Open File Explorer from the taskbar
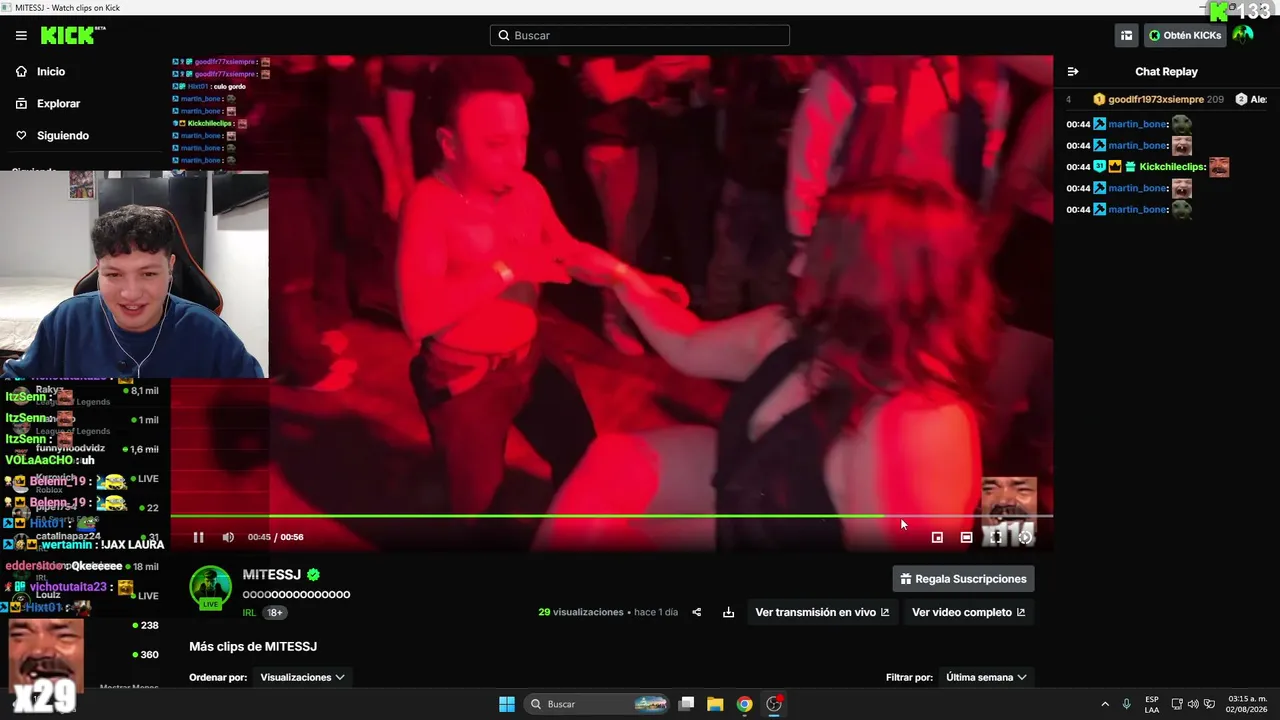Image resolution: width=1280 pixels, height=720 pixels. tap(715, 704)
